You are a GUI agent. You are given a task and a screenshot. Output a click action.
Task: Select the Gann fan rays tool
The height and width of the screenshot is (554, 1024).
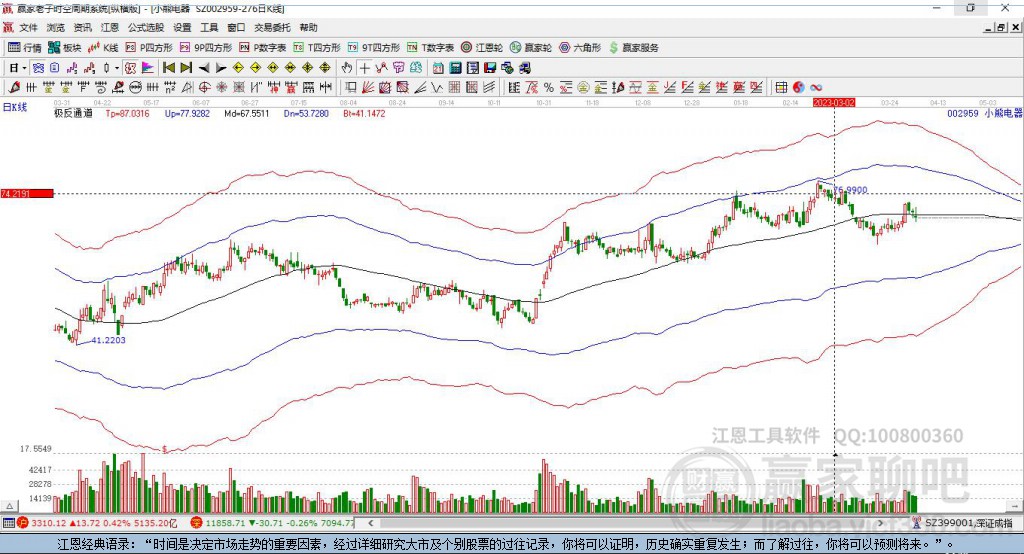pyautogui.click(x=369, y=87)
